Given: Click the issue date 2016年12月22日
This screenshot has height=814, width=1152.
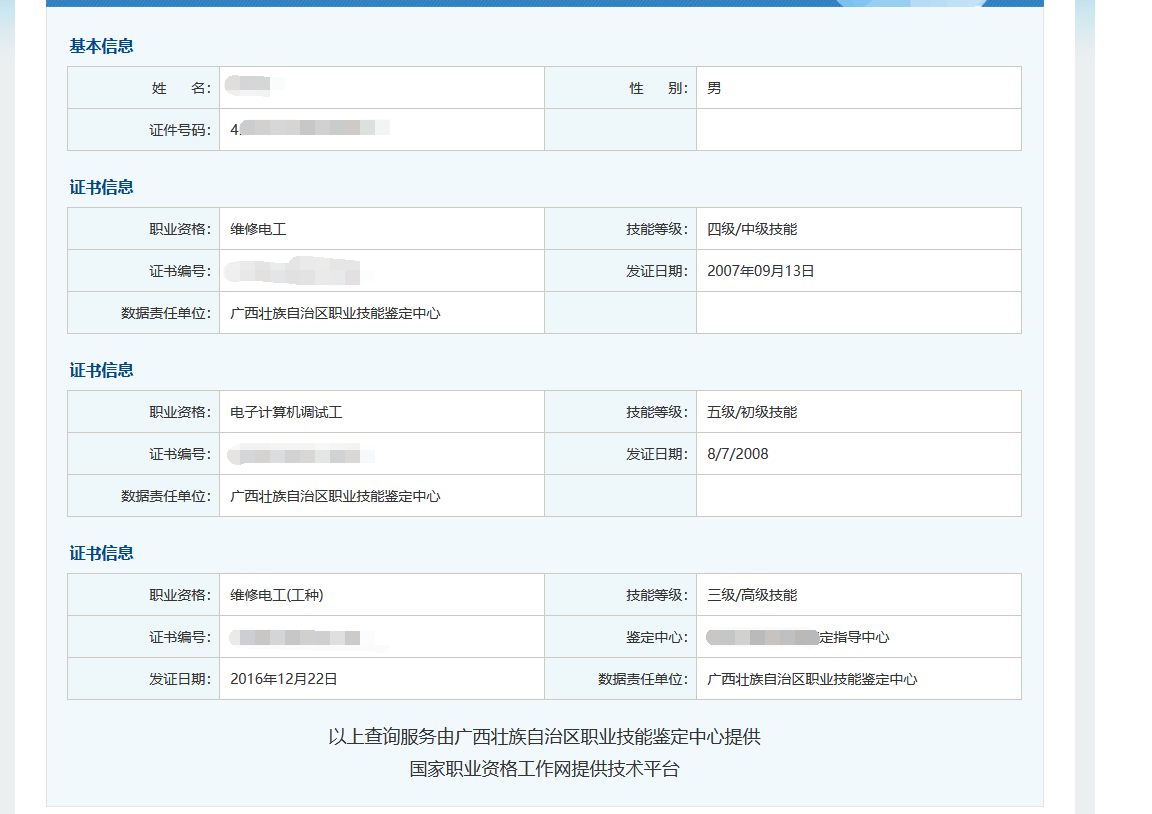Looking at the screenshot, I should 283,679.
